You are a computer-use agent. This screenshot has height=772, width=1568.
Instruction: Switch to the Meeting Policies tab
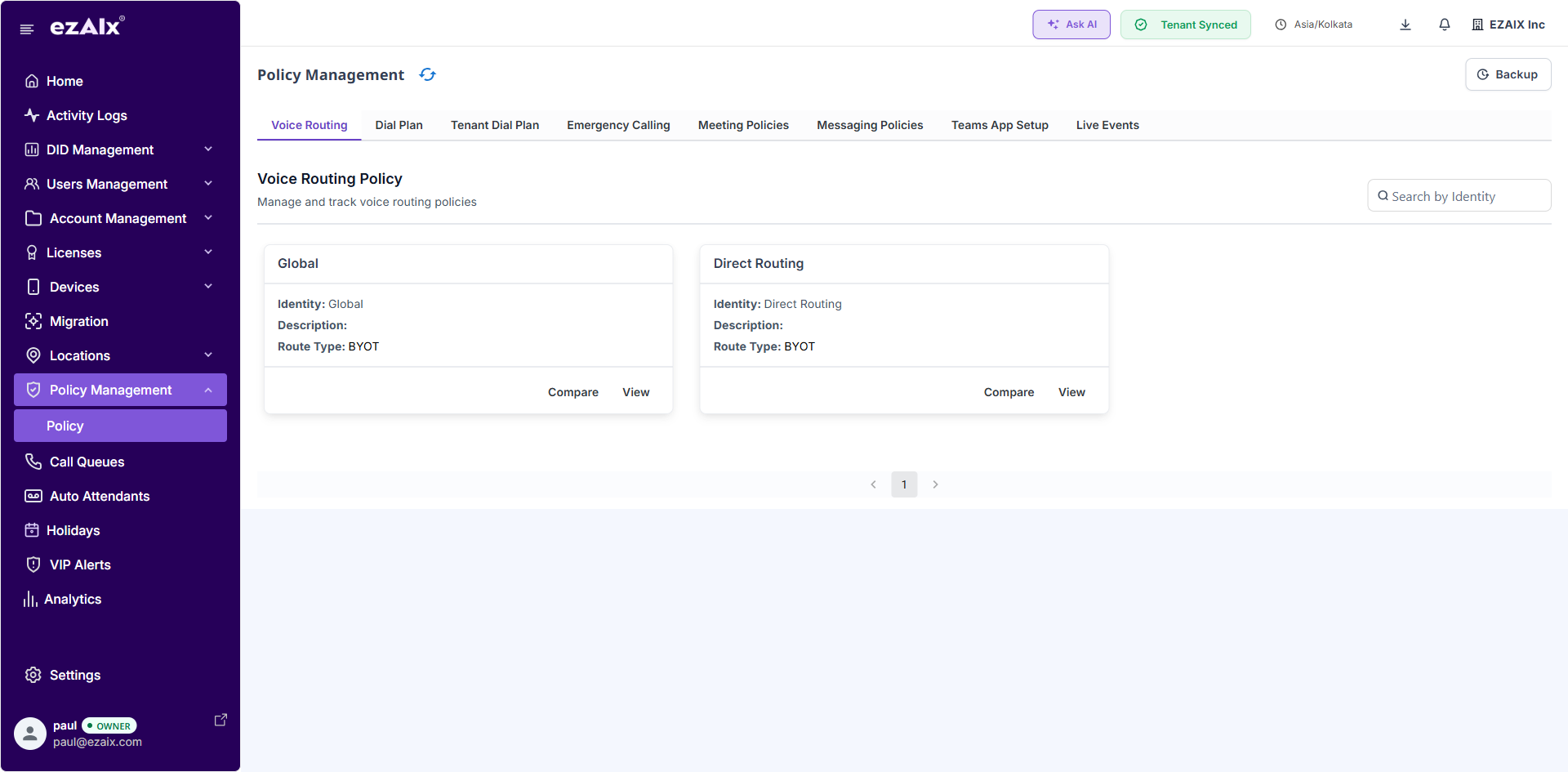tap(743, 125)
